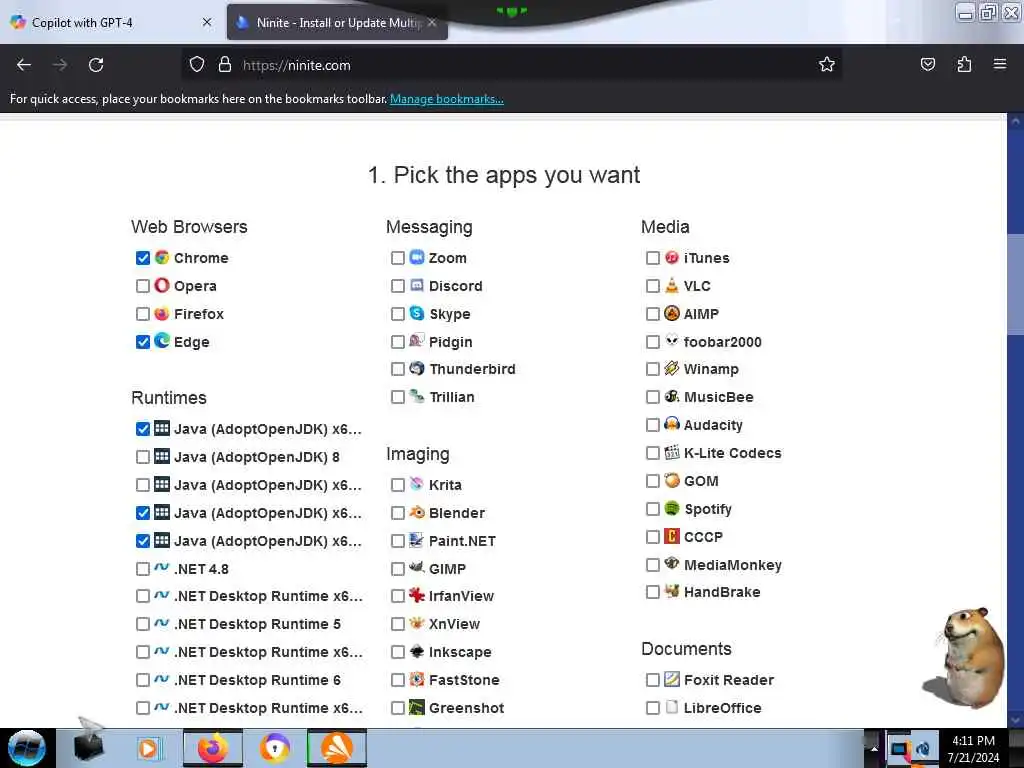Screen dimensions: 1024x768
Task: Check the Krita checkbox
Action: [398, 485]
